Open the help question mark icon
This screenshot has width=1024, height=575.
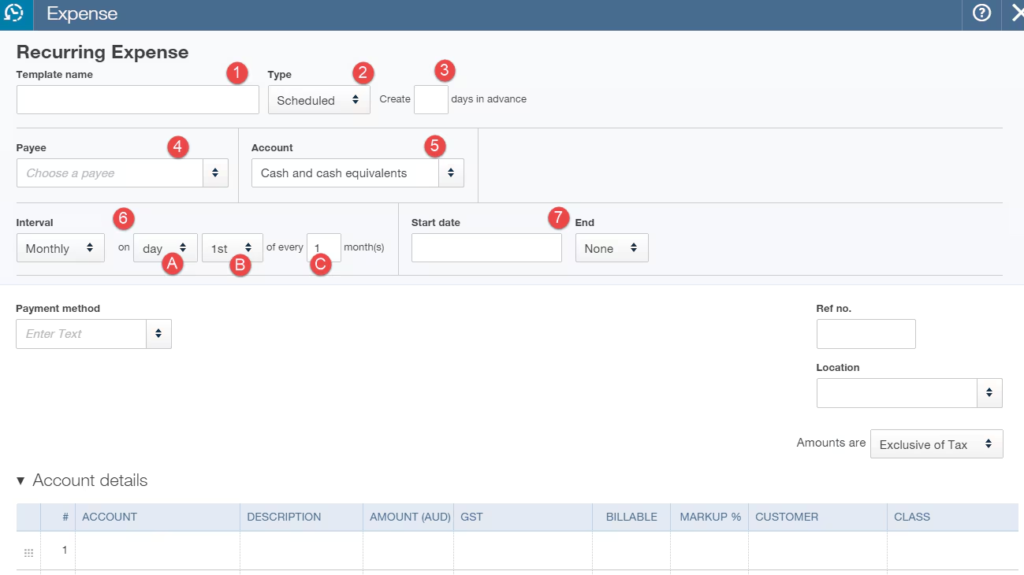(x=981, y=12)
